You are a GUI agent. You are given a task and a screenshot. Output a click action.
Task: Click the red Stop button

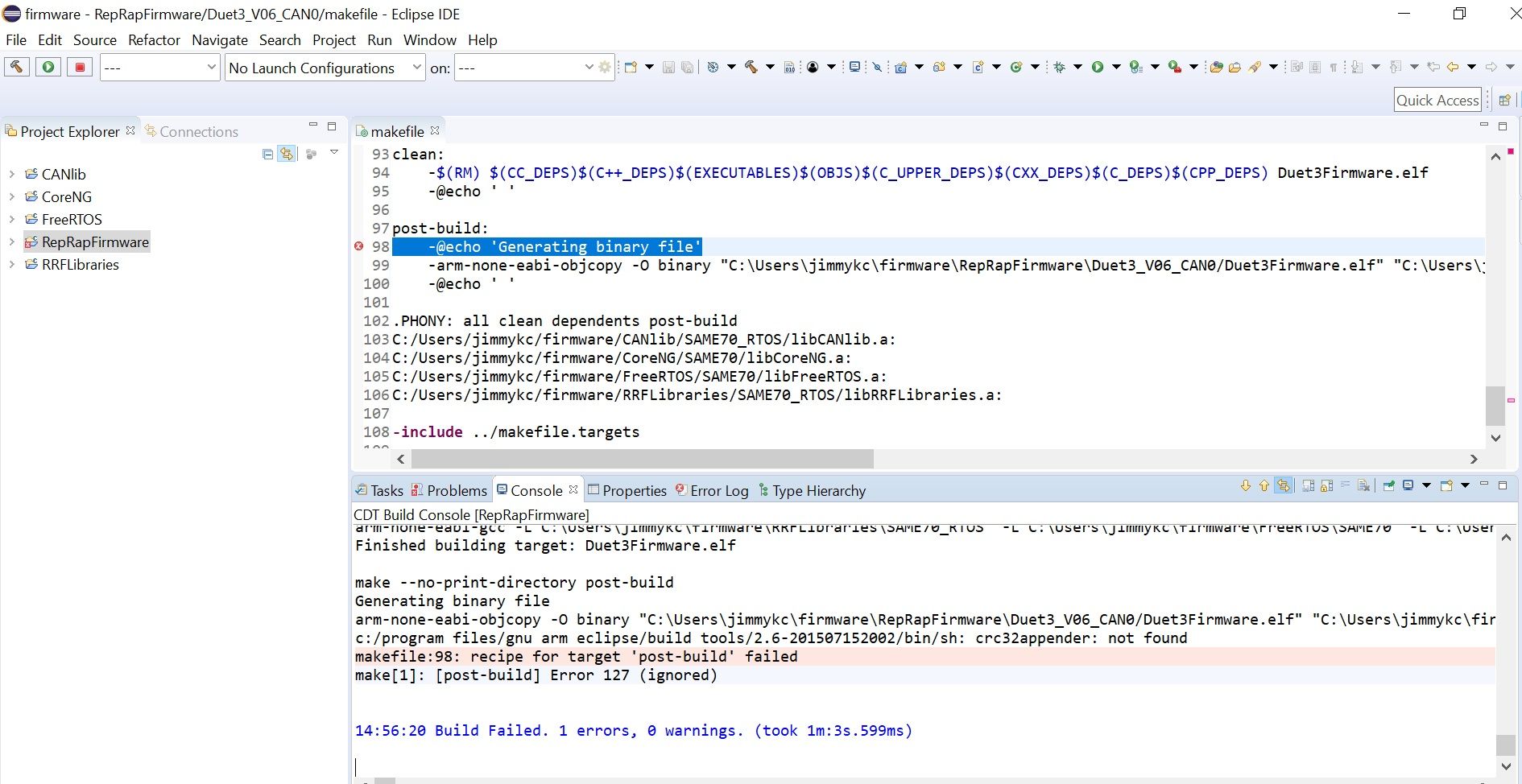[80, 67]
